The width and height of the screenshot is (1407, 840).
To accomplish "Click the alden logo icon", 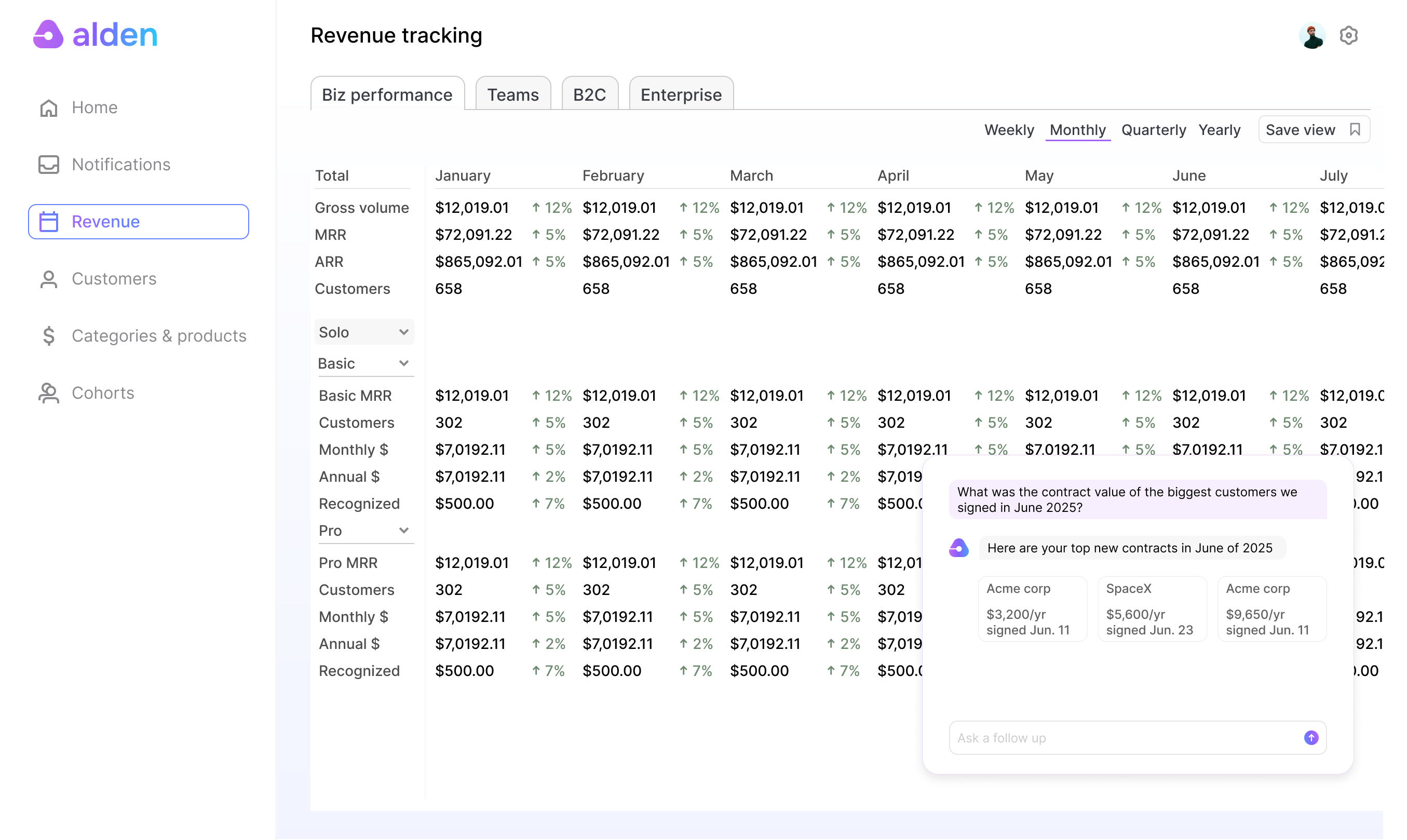I will [49, 35].
